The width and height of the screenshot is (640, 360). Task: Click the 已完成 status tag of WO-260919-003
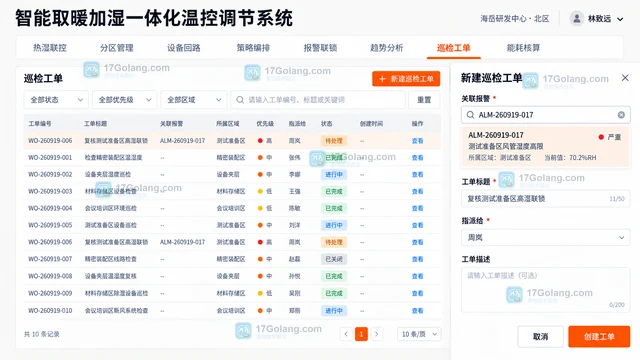coord(333,191)
